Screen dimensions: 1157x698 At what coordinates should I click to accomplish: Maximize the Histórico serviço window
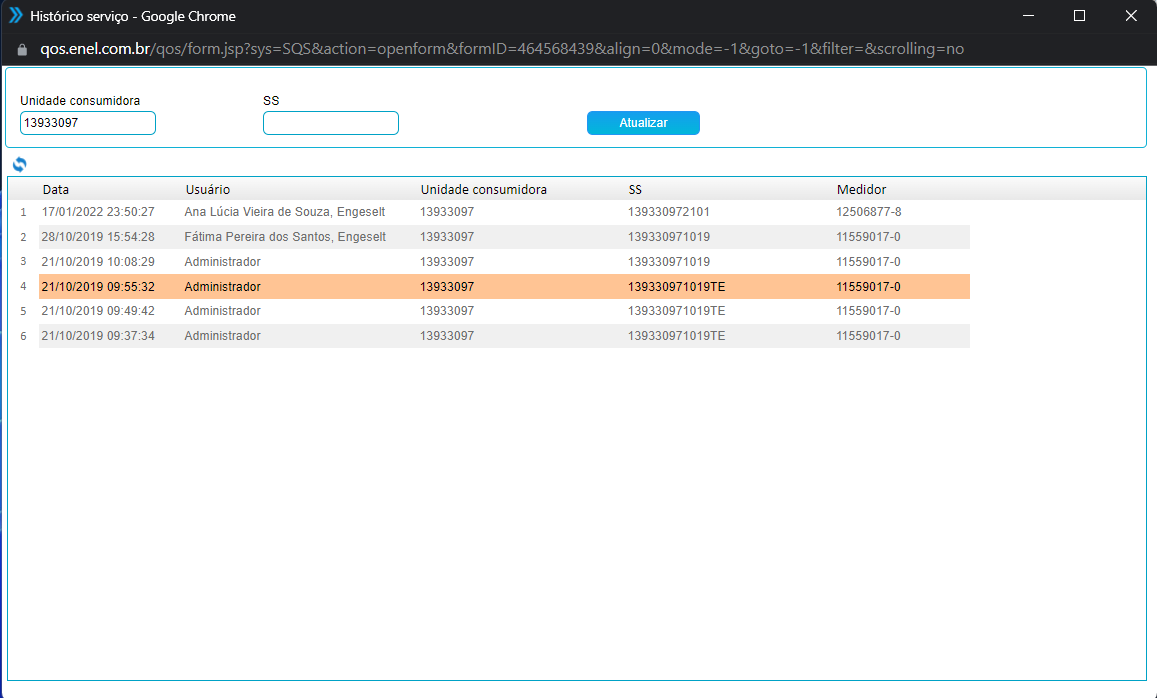click(1079, 16)
